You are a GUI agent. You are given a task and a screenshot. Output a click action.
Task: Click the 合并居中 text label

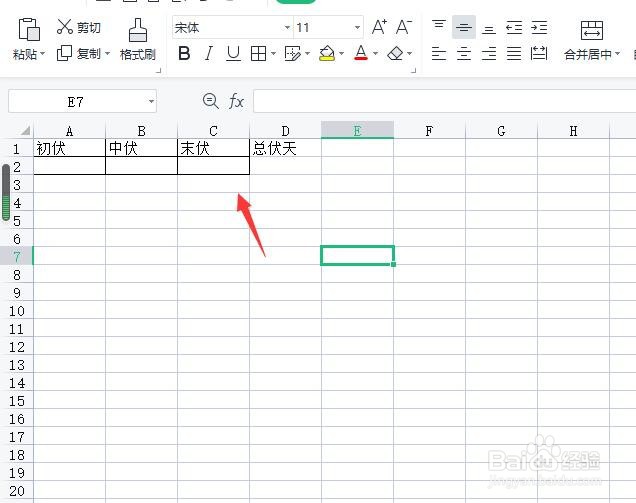tap(588, 54)
